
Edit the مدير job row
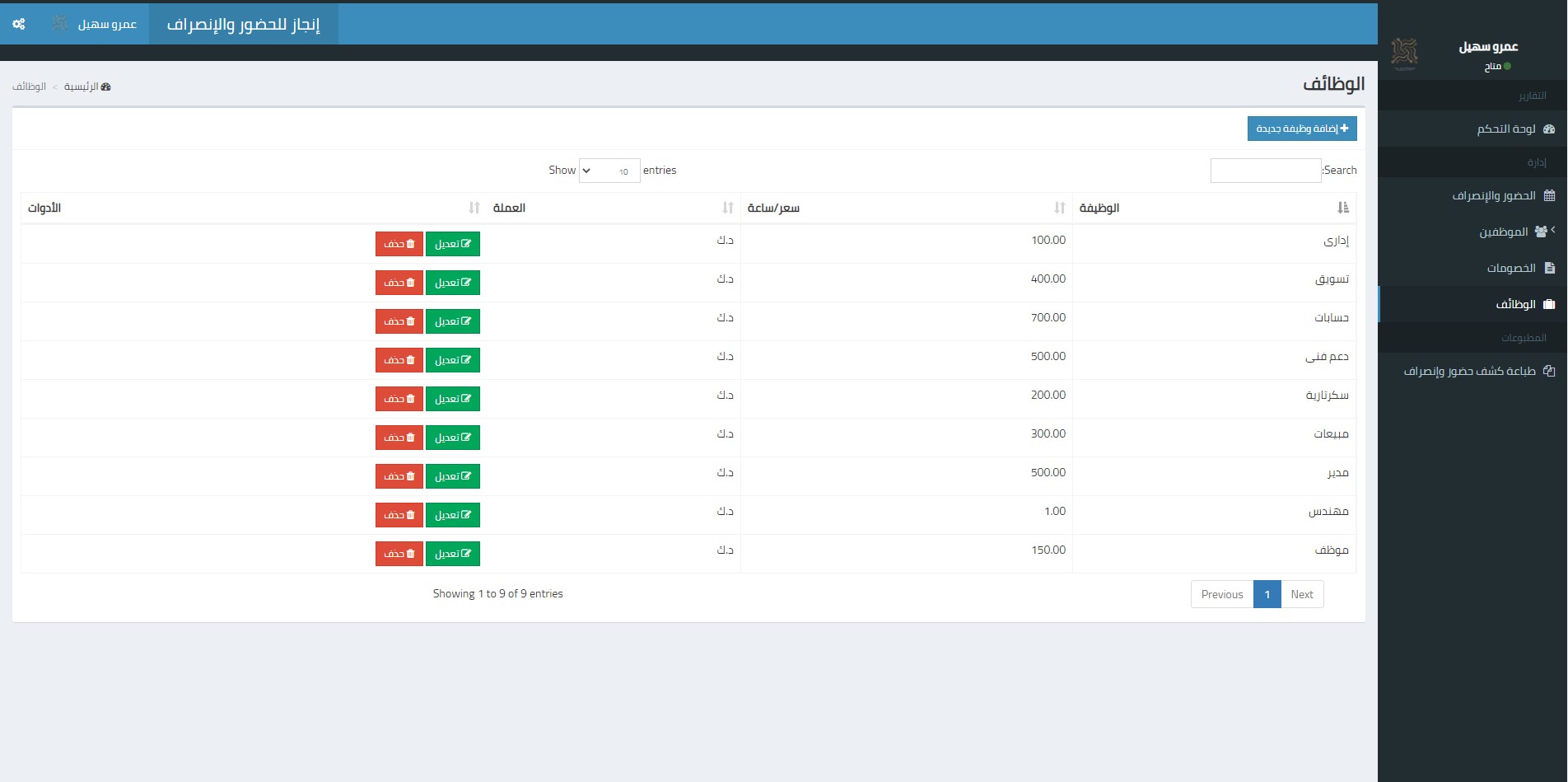[x=453, y=476]
